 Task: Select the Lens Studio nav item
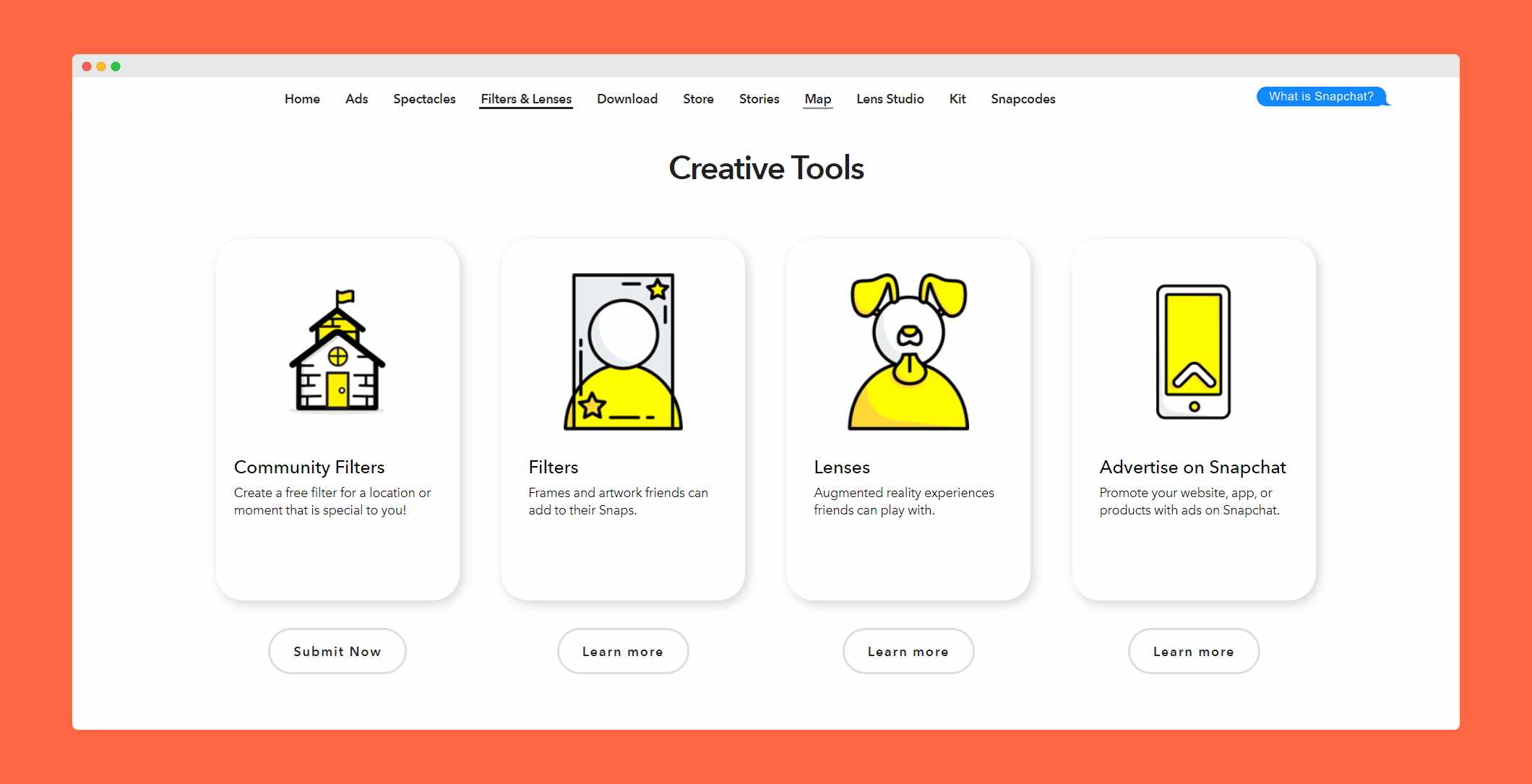pyautogui.click(x=890, y=98)
